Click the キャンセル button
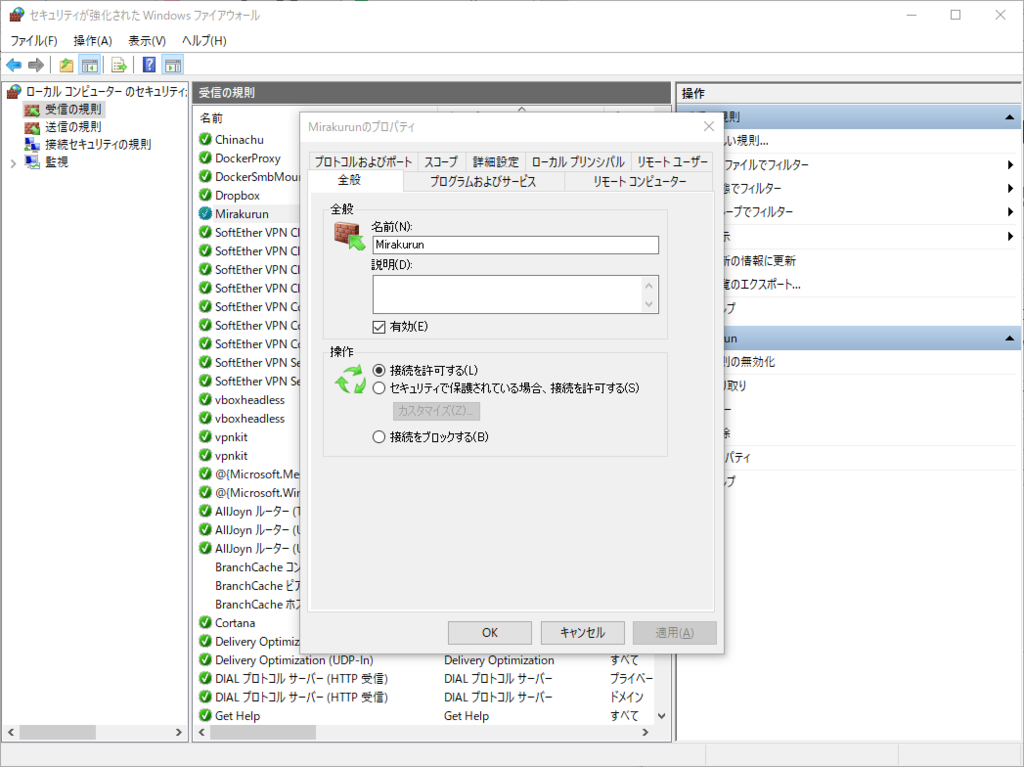 tap(583, 632)
